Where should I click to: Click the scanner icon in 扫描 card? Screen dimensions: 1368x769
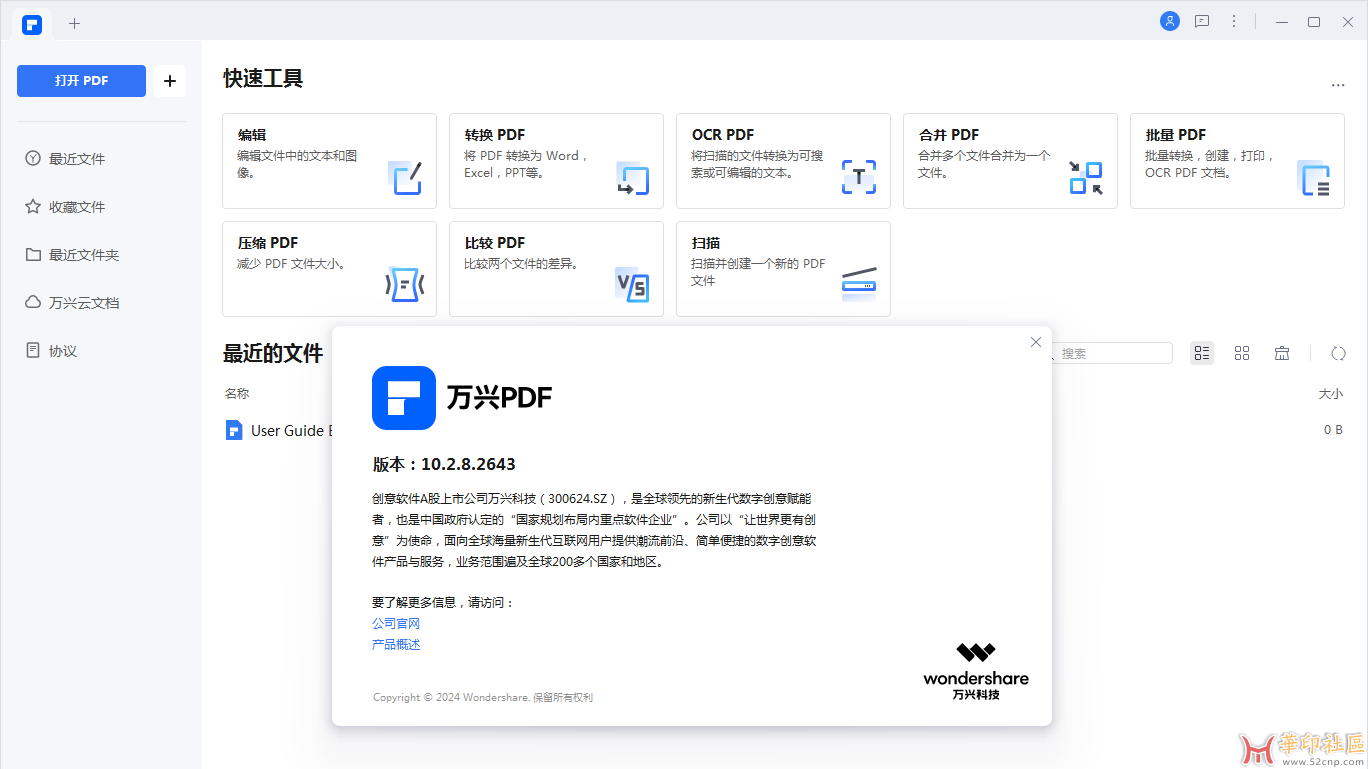(x=859, y=284)
